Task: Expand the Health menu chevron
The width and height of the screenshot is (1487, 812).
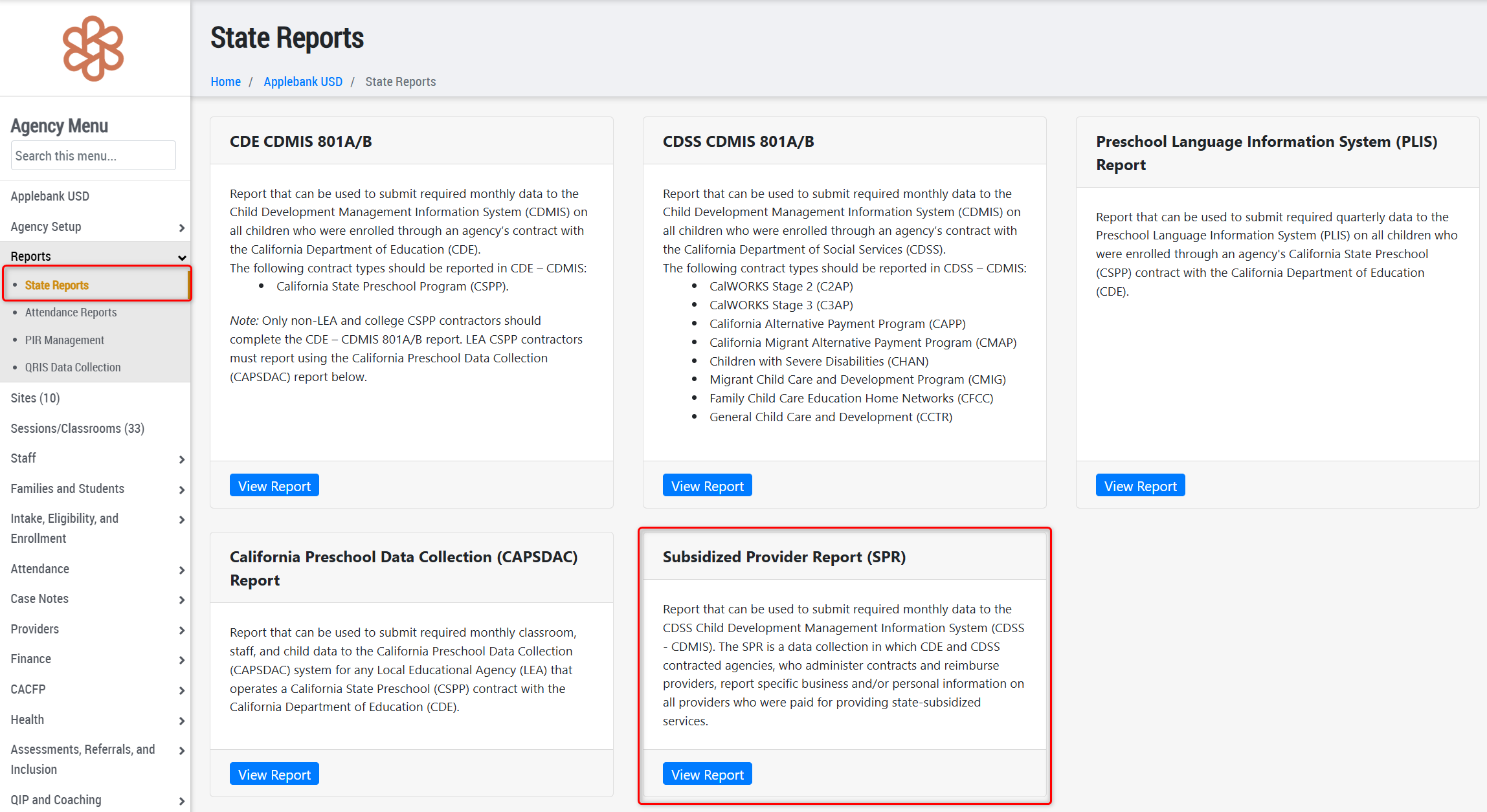Action: pyautogui.click(x=181, y=721)
